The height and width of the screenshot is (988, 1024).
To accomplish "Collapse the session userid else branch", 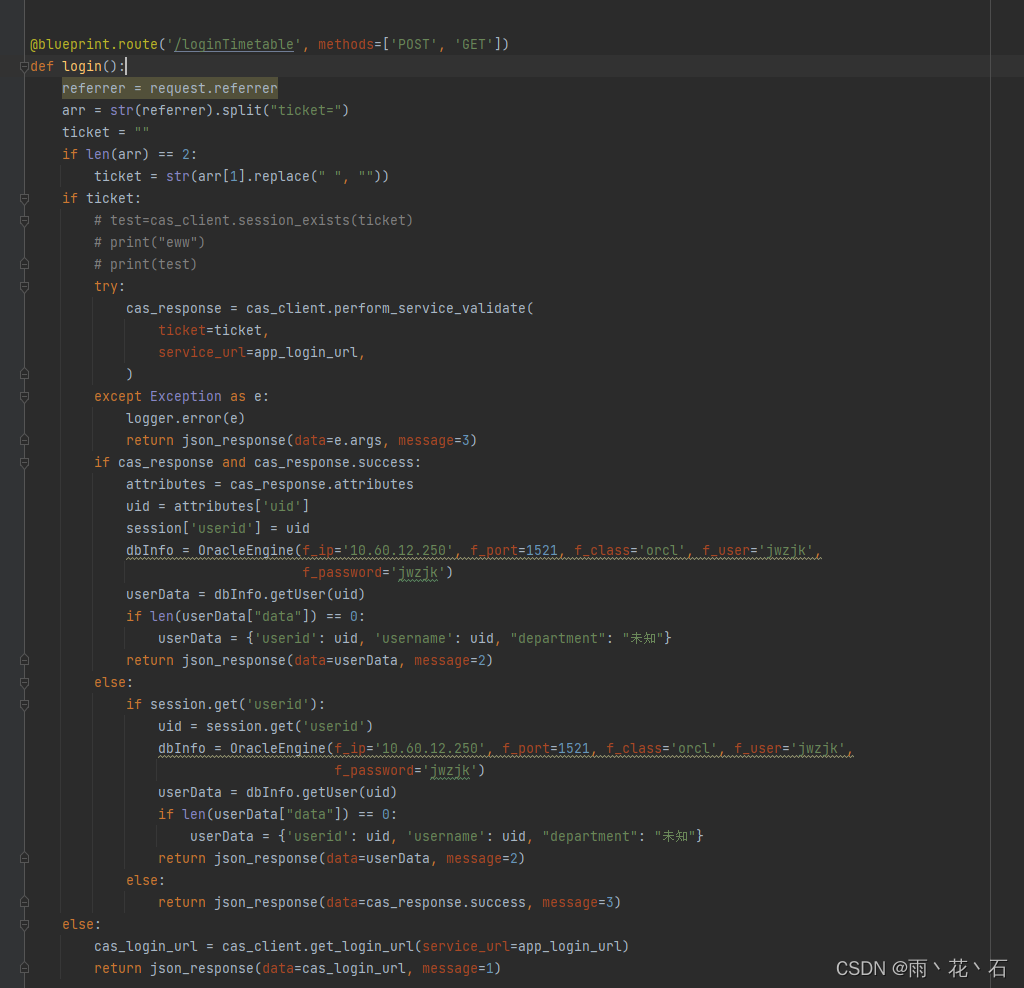I will click(x=23, y=682).
